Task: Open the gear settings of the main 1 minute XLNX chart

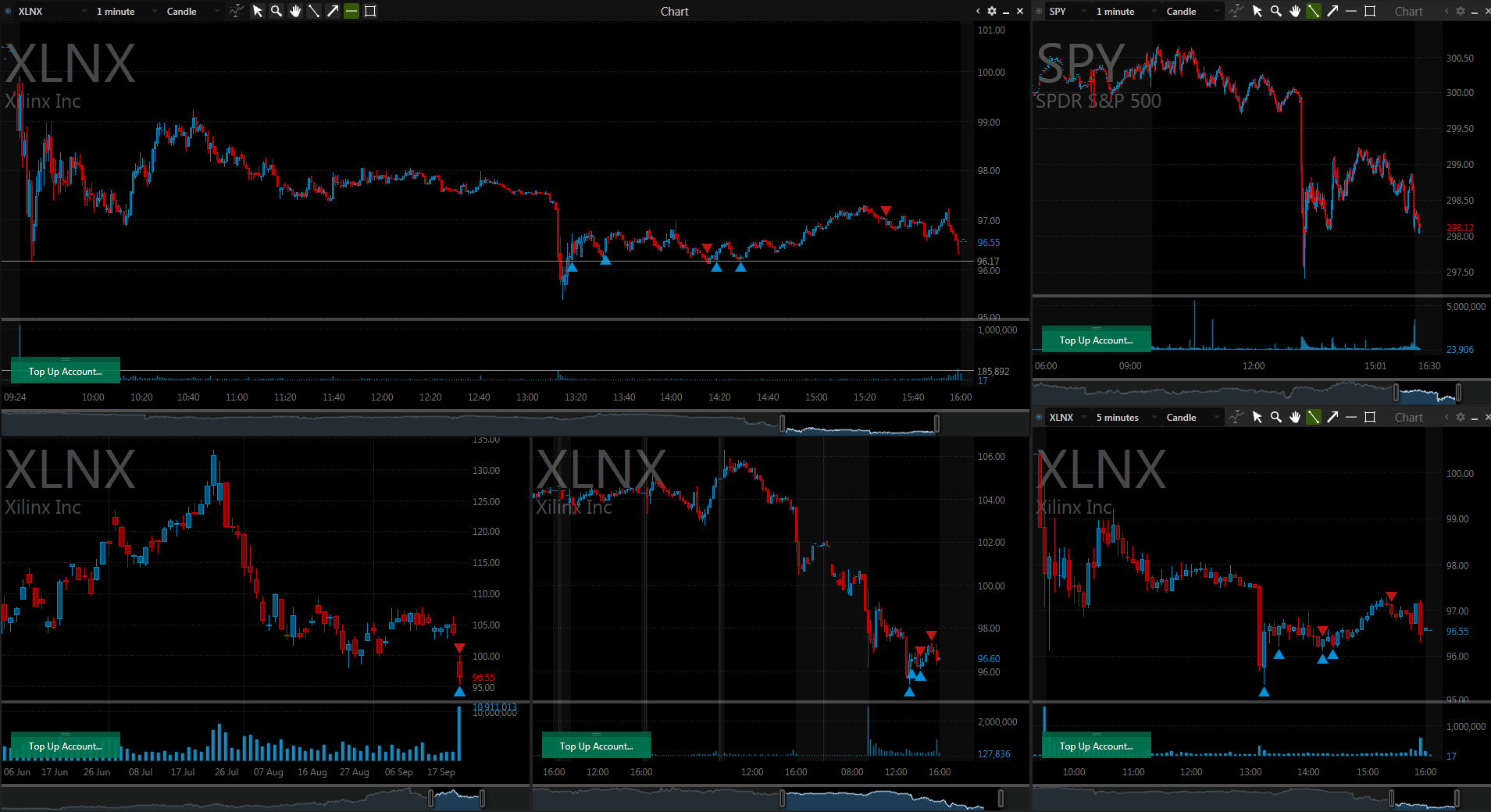Action: point(992,11)
